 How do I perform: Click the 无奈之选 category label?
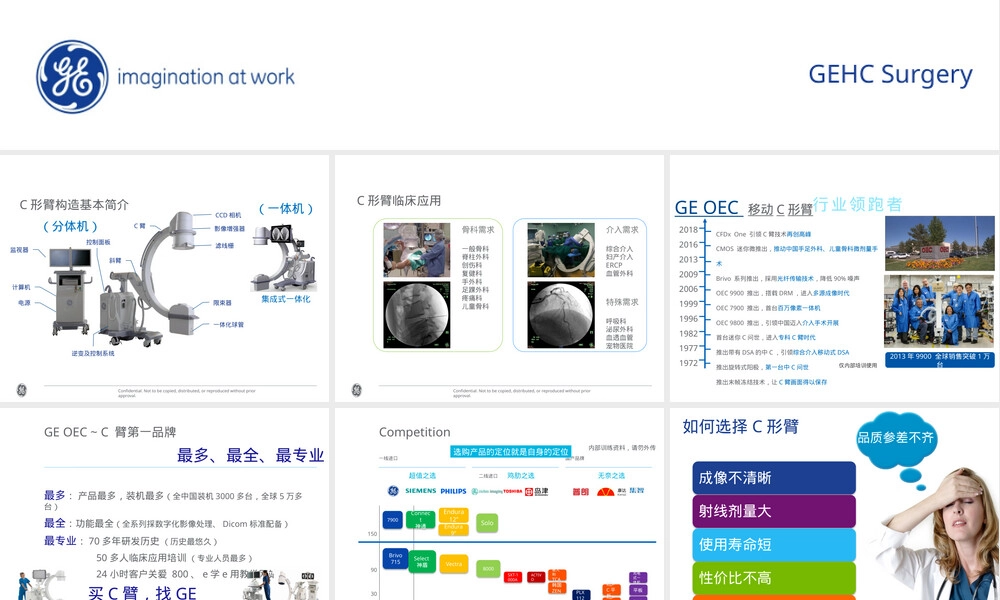point(612,476)
